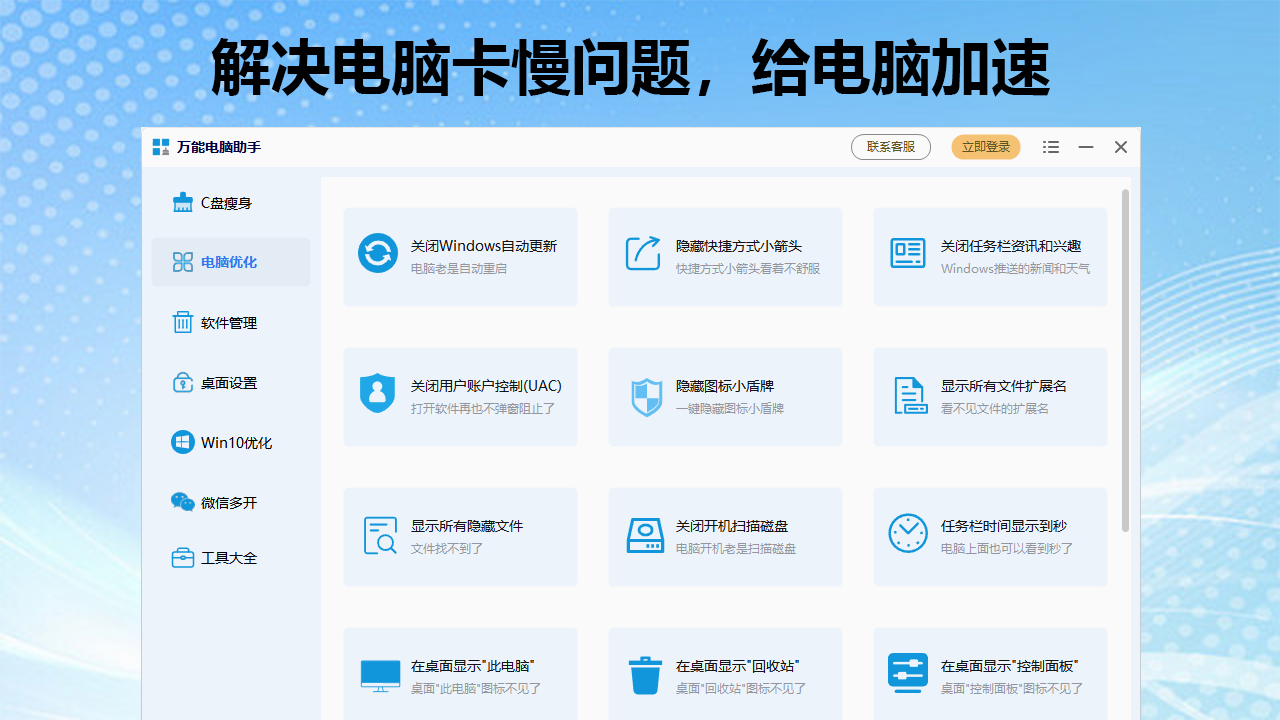Click the 微信多开 WeChat icon
The image size is (1280, 720).
click(x=183, y=502)
